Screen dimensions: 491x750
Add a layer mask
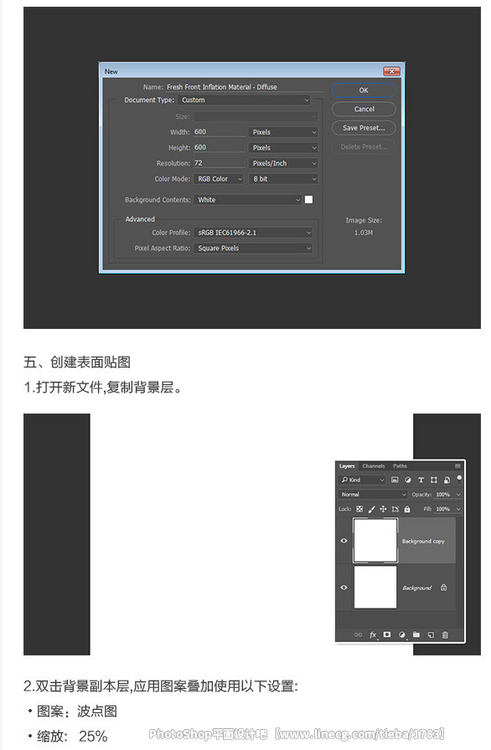click(x=387, y=635)
